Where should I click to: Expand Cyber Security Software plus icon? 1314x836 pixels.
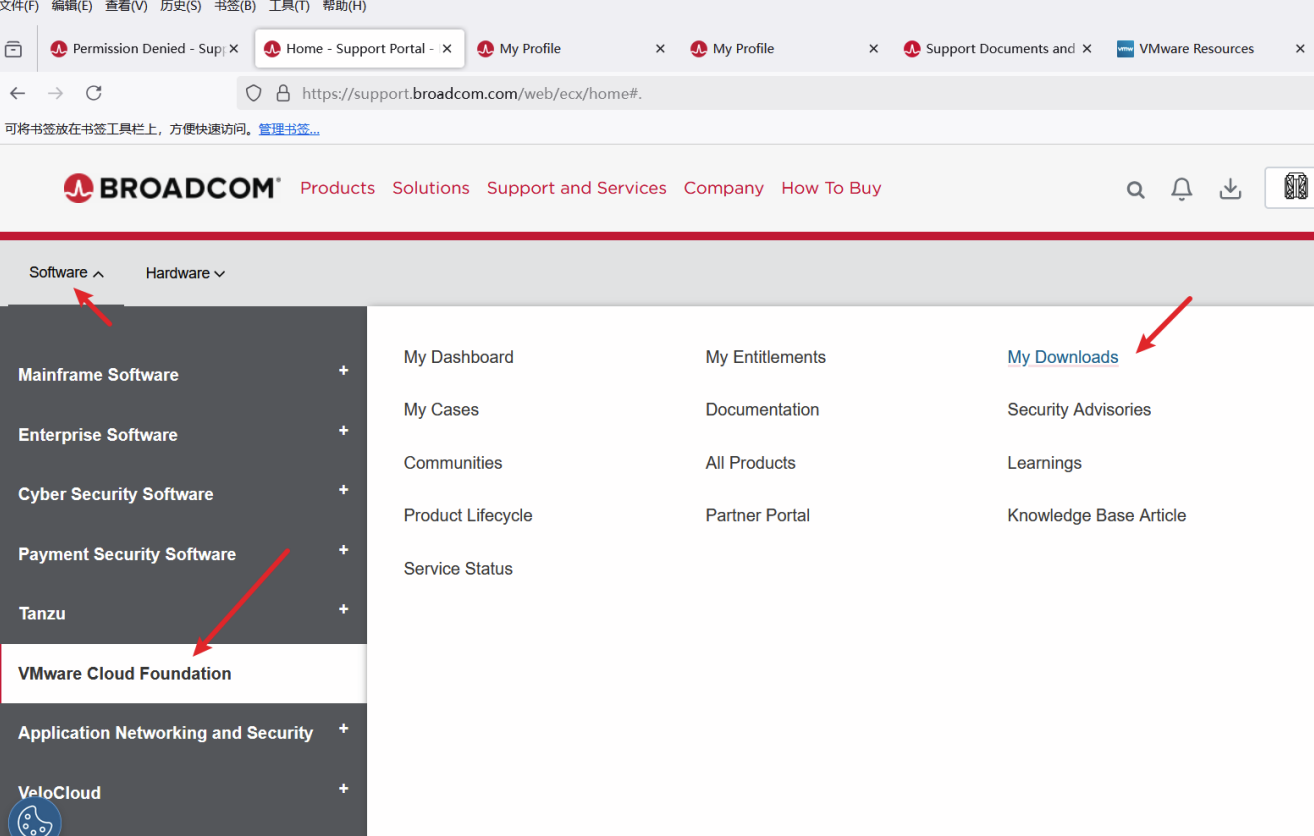click(343, 490)
